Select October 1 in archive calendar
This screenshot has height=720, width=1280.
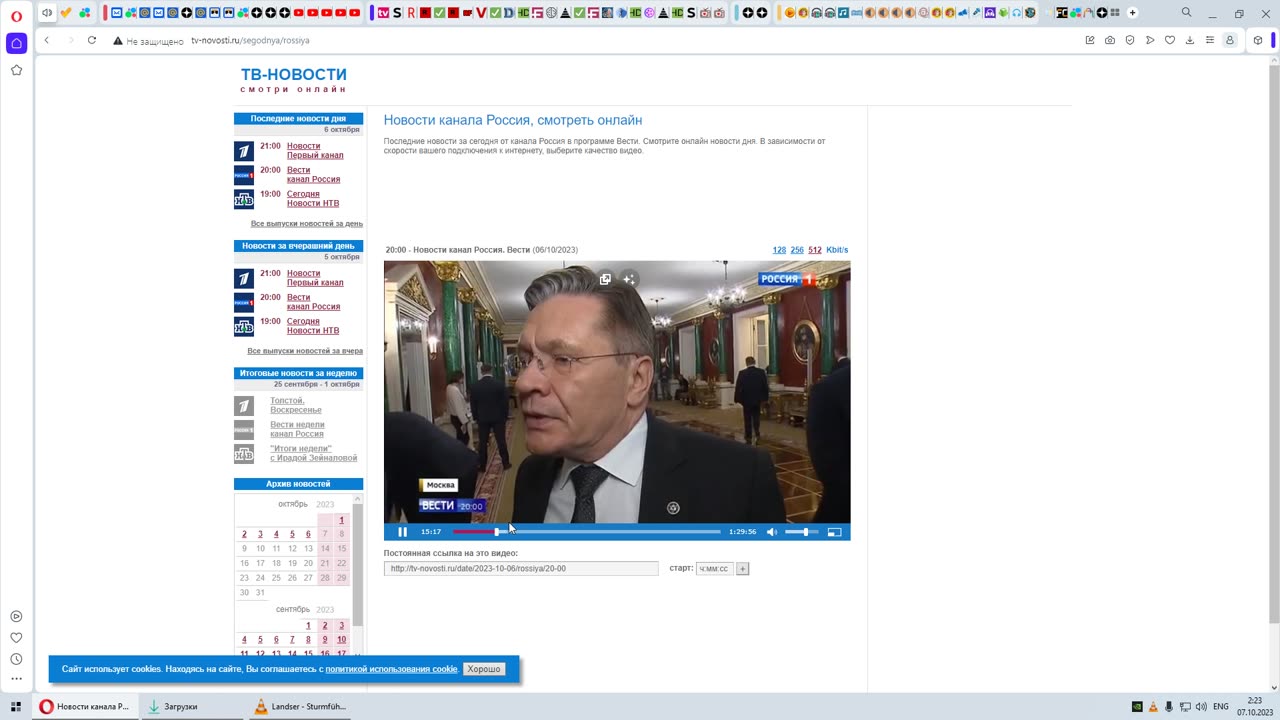click(341, 520)
